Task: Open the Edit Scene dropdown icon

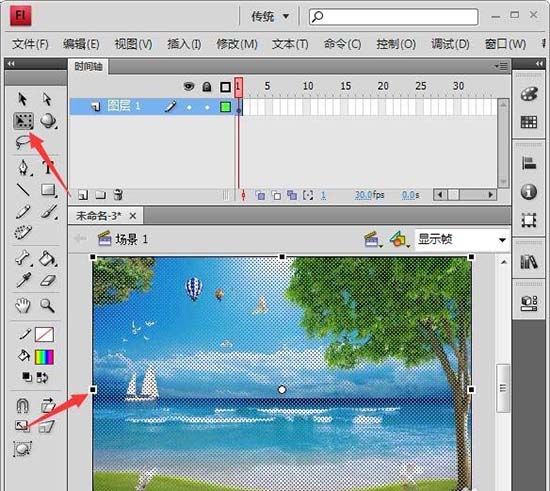Action: click(x=373, y=240)
